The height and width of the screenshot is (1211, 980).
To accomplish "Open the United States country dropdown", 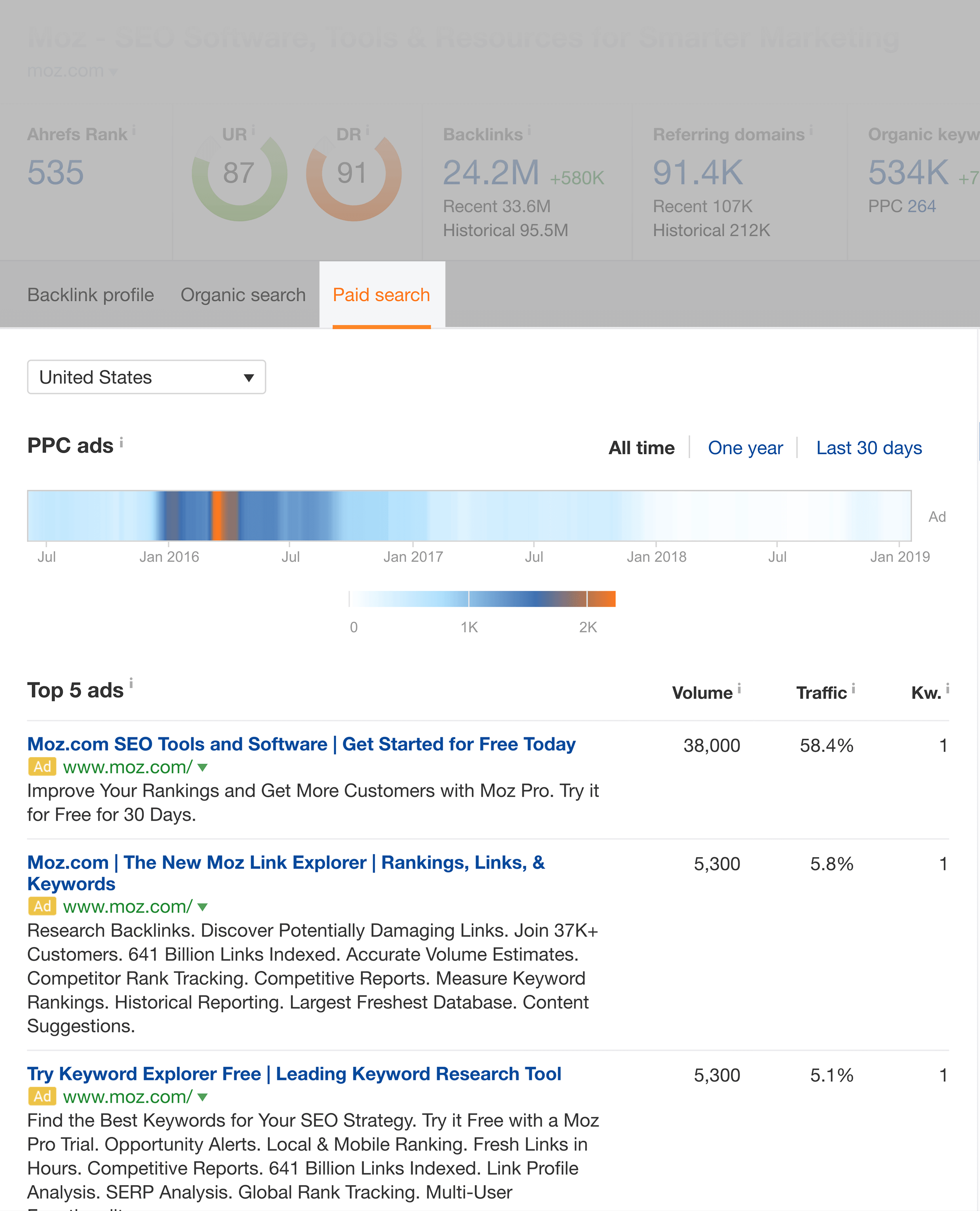I will click(x=146, y=377).
